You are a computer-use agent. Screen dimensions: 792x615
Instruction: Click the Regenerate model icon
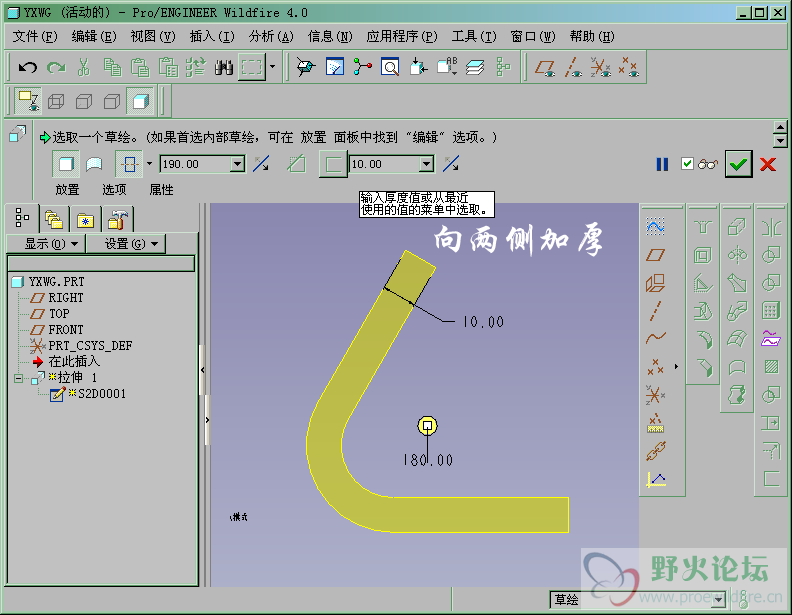(x=195, y=67)
